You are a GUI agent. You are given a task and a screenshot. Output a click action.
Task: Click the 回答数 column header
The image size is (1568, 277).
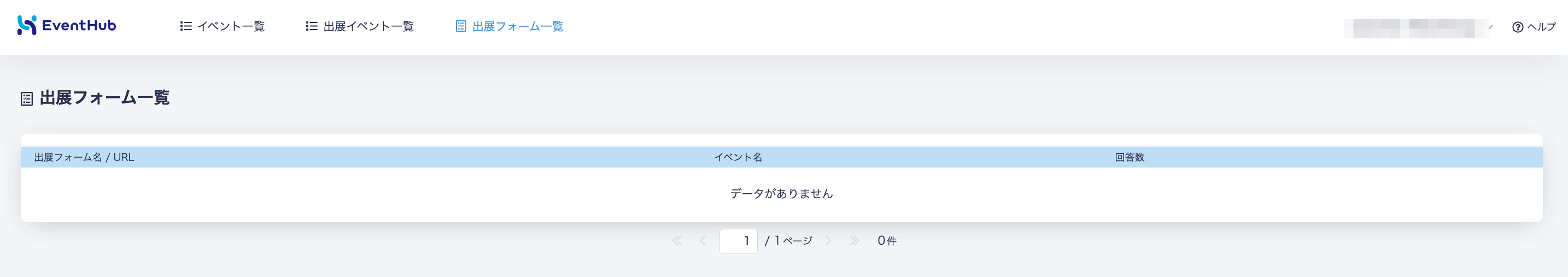pos(1130,158)
